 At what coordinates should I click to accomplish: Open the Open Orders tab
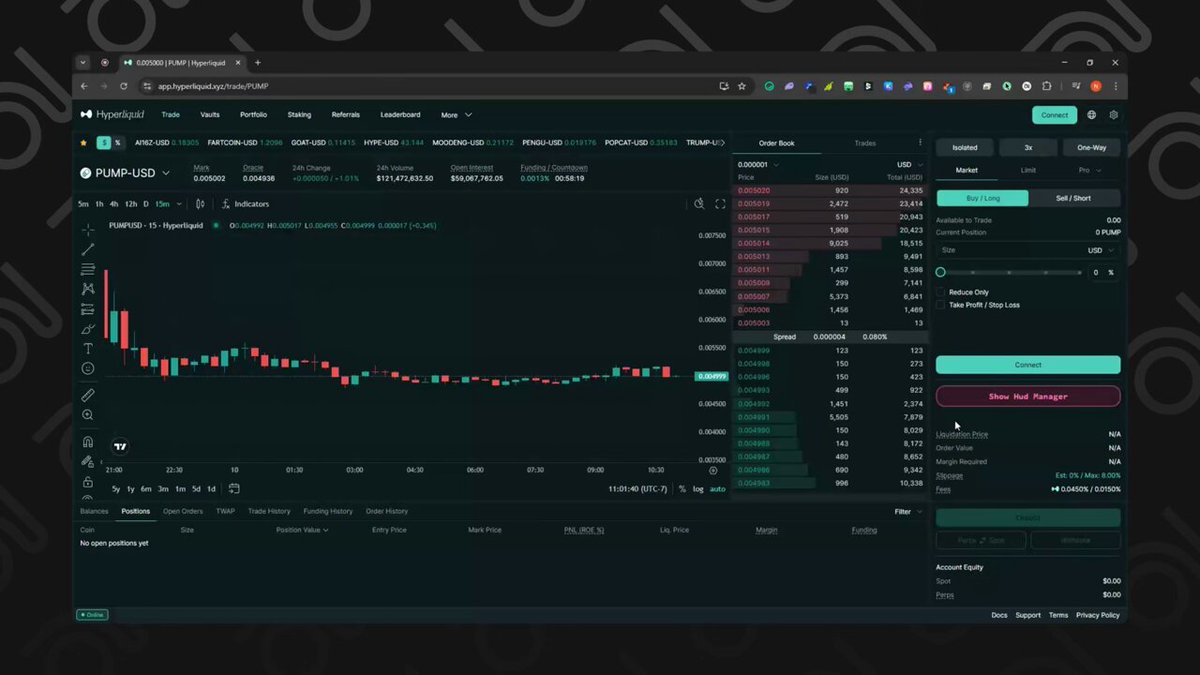pyautogui.click(x=183, y=511)
